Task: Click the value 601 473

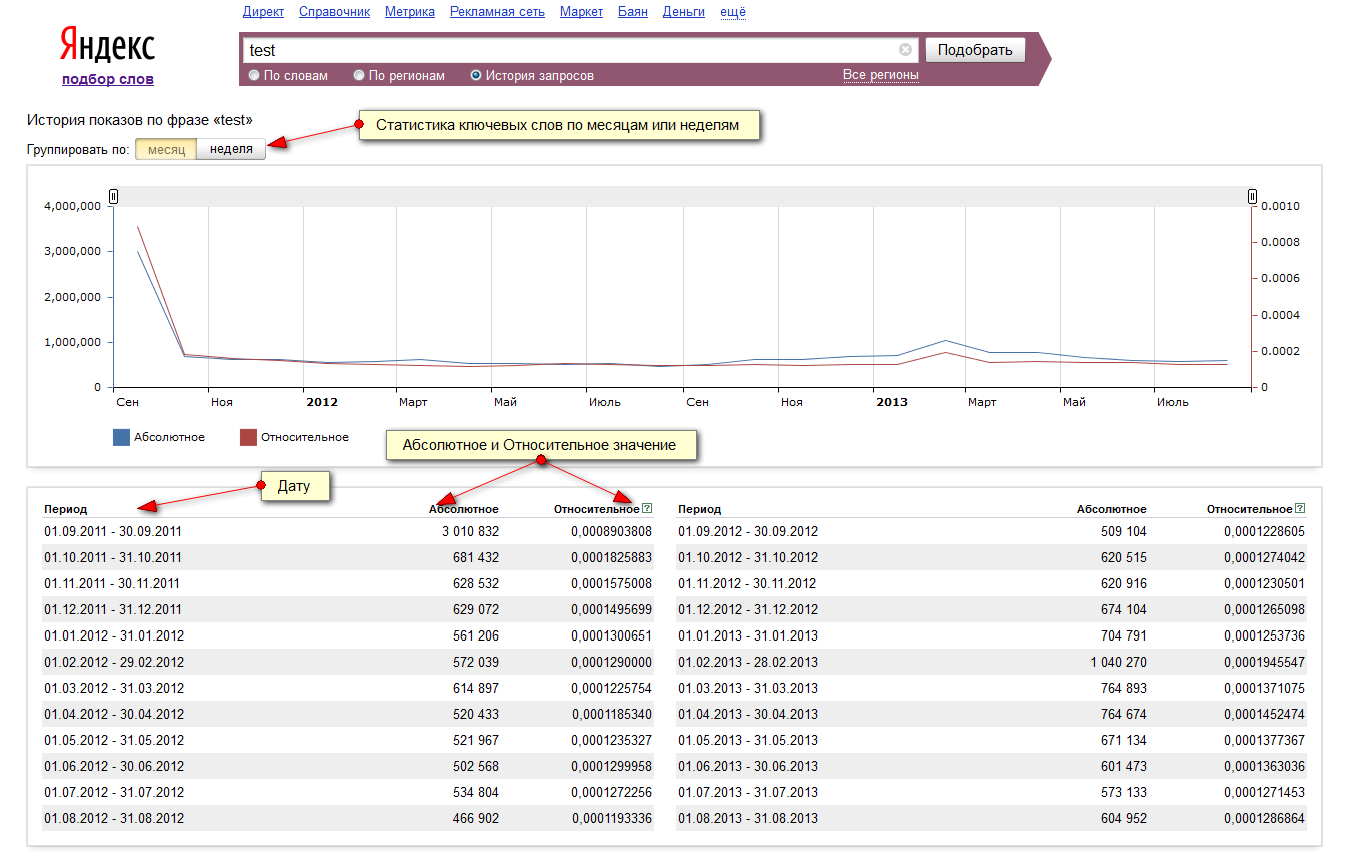Action: (x=1124, y=766)
